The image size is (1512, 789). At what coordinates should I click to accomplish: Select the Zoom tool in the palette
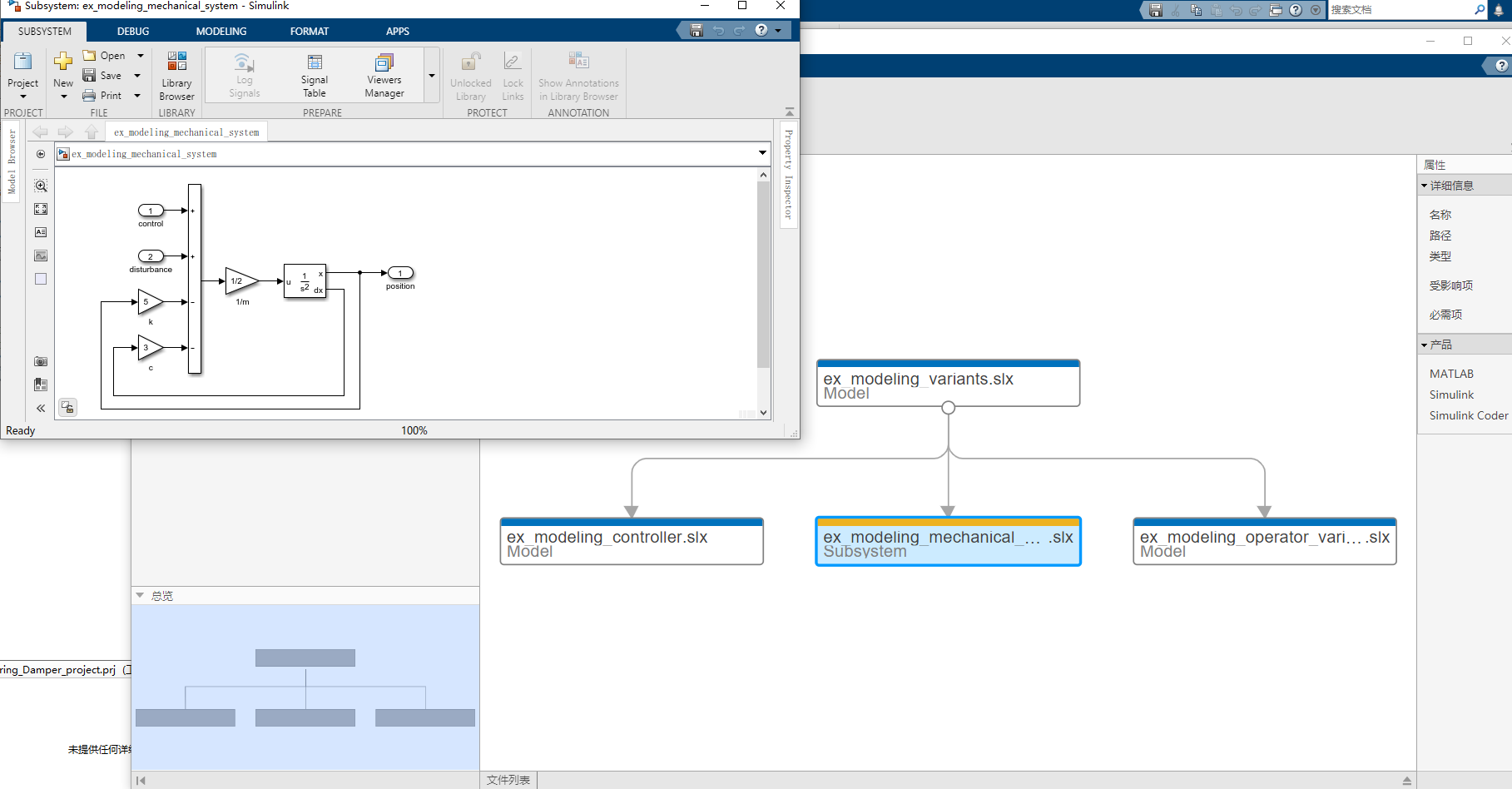40,186
